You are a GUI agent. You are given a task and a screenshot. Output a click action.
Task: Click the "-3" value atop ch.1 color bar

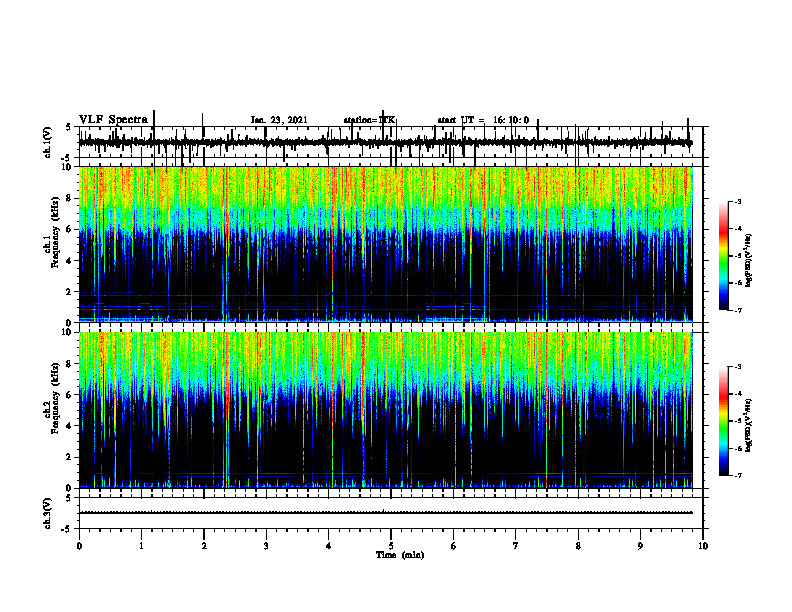coord(737,201)
